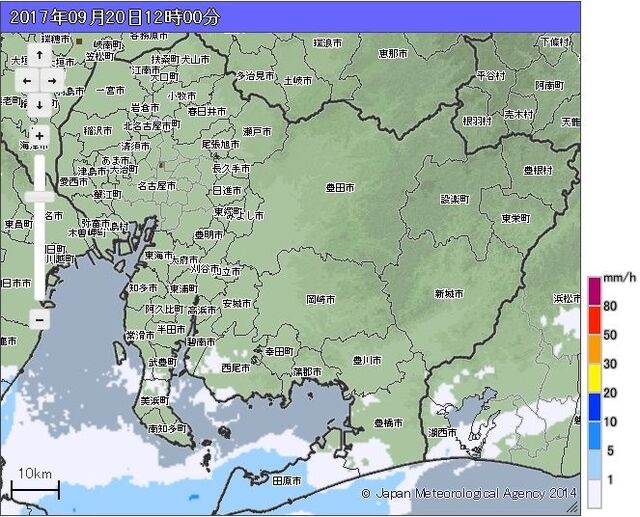Click the 西尾市 label on the map
The height and width of the screenshot is (517, 640).
[x=236, y=368]
